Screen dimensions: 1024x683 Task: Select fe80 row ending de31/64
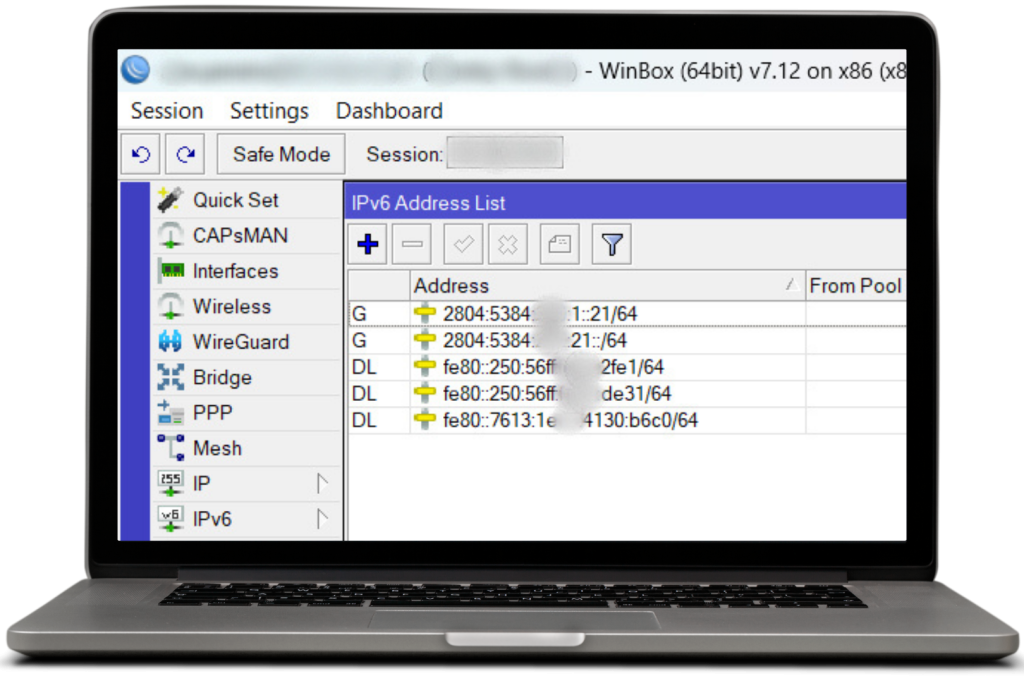pos(627,394)
